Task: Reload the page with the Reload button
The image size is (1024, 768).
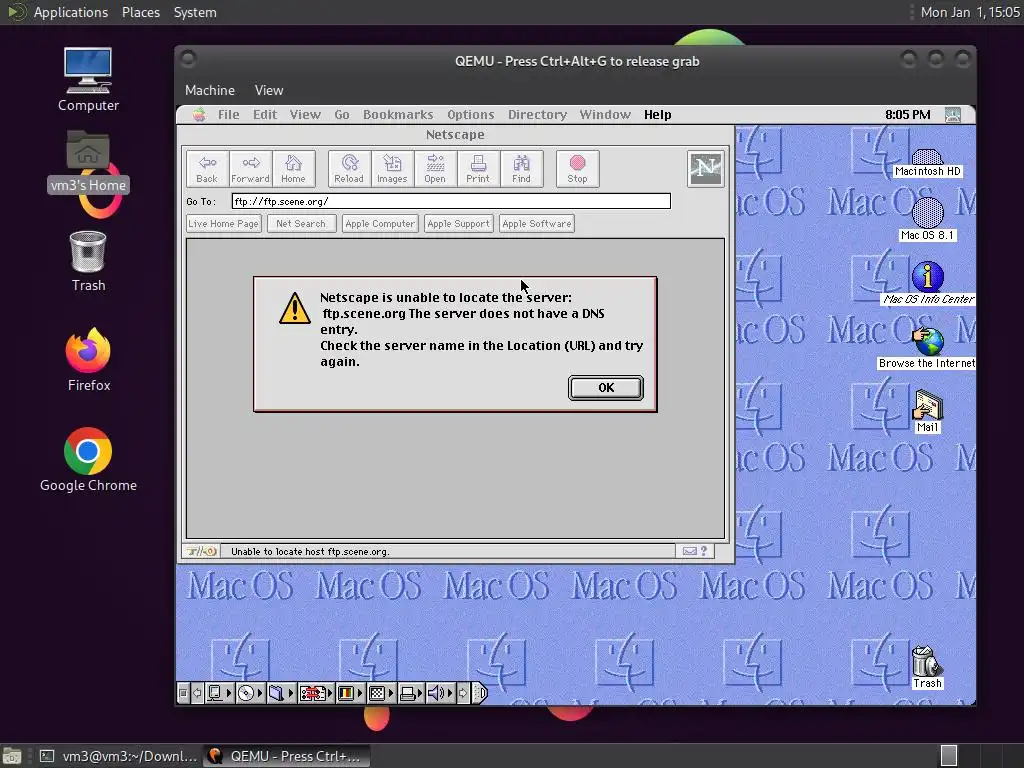Action: [x=349, y=169]
